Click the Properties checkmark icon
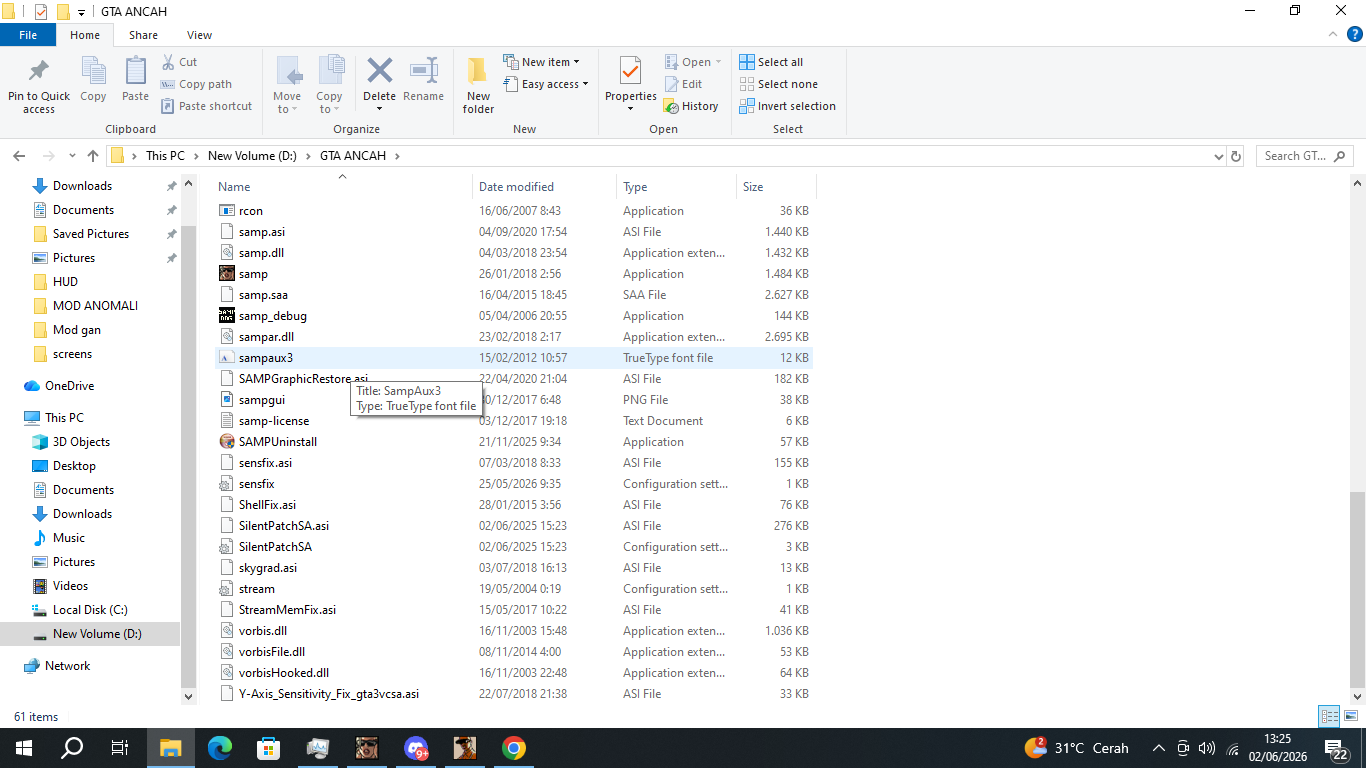This screenshot has height=768, width=1366. 630,71
